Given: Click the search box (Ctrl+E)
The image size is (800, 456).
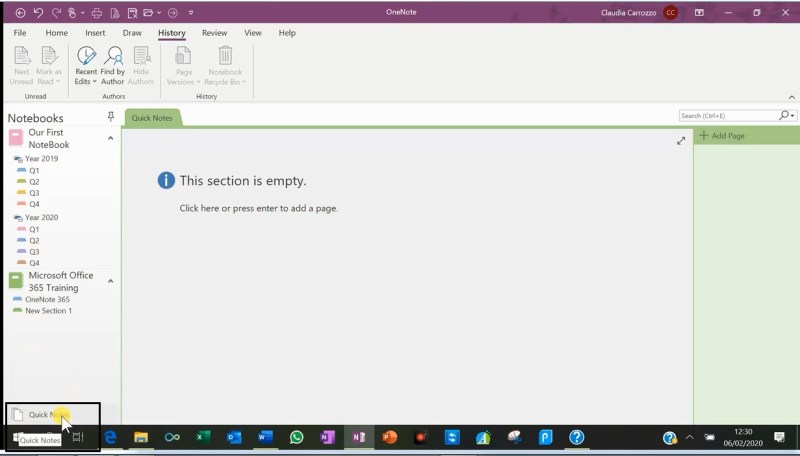Looking at the screenshot, I should pos(728,116).
